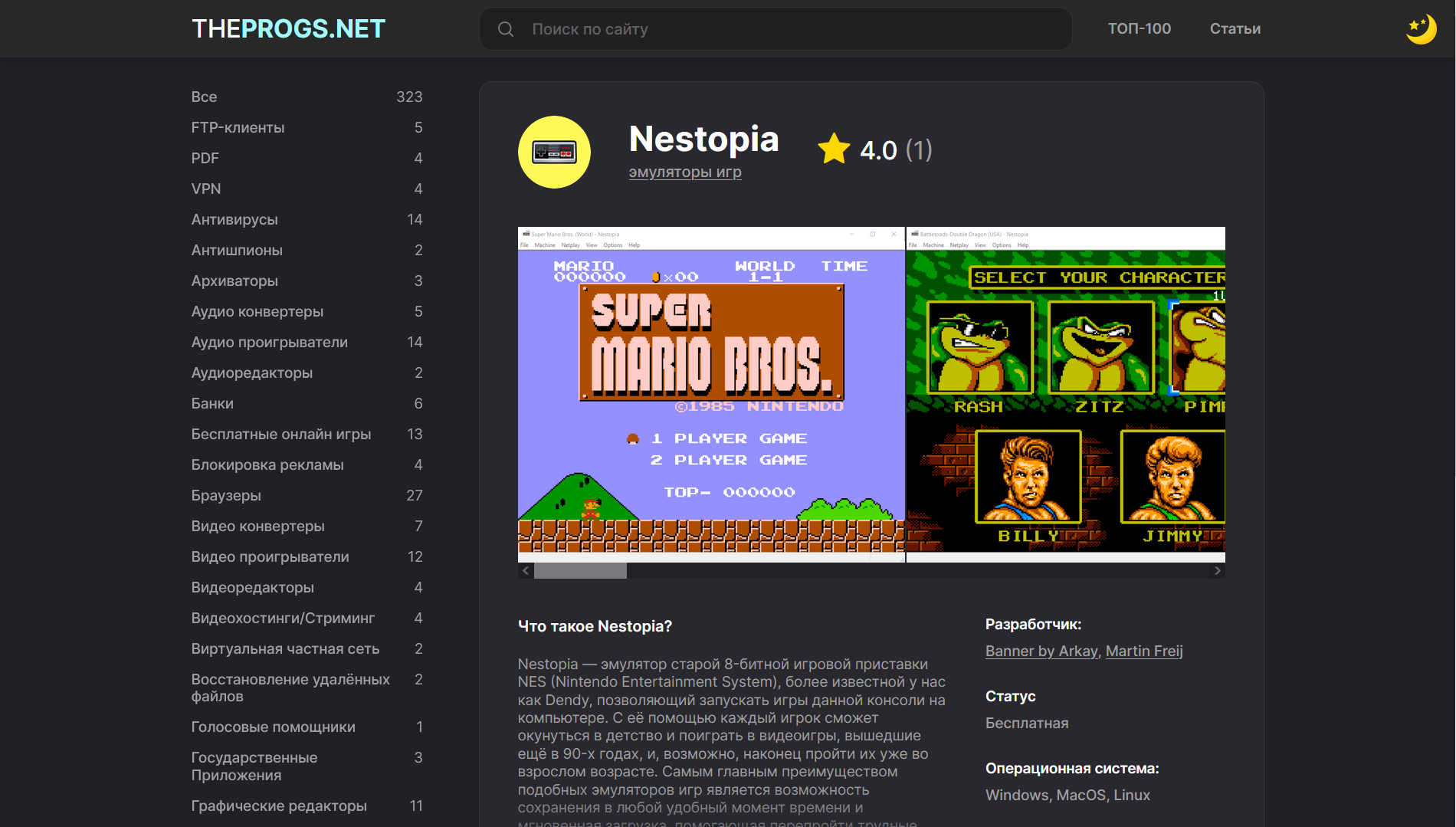This screenshot has height=827, width=1456.
Task: Click the gallery right scroll arrow
Action: point(1218,571)
